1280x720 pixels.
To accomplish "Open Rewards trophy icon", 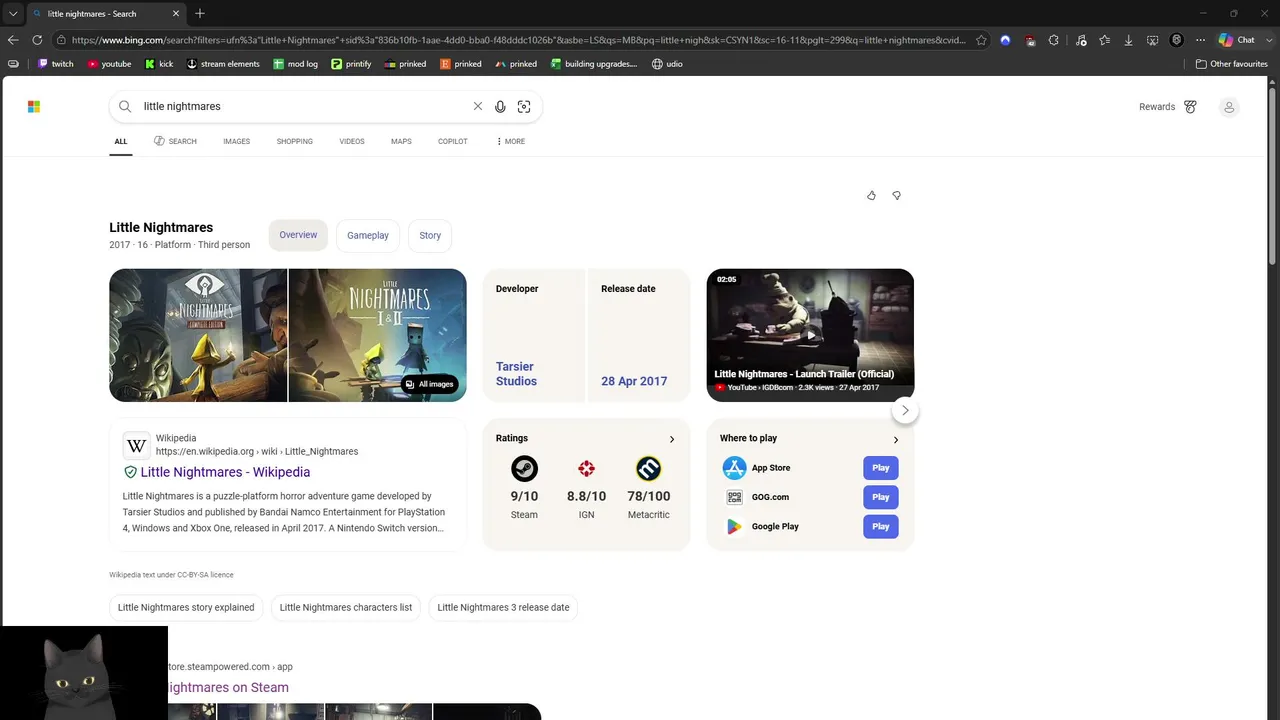I will tap(1190, 107).
